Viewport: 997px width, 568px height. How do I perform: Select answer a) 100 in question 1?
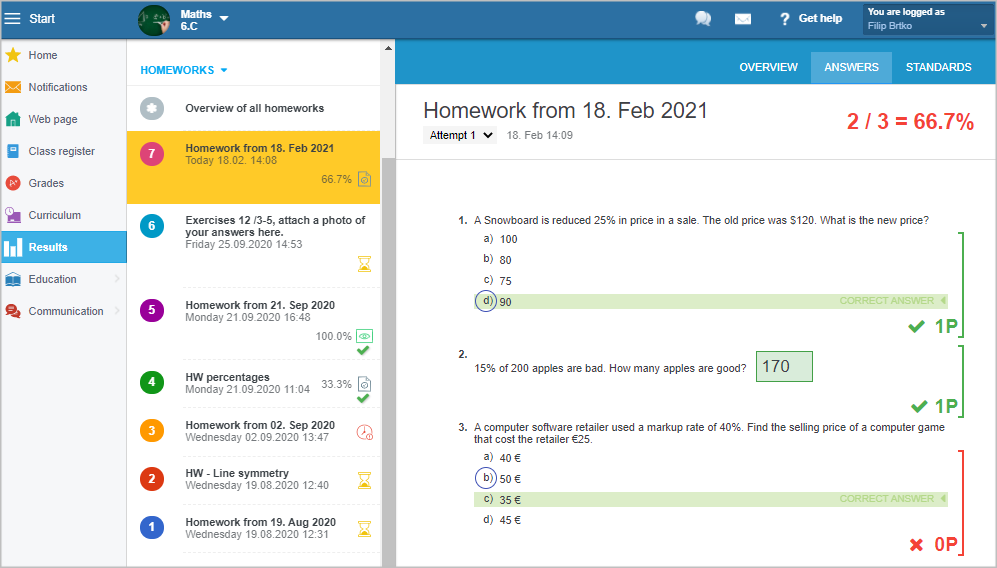click(500, 239)
